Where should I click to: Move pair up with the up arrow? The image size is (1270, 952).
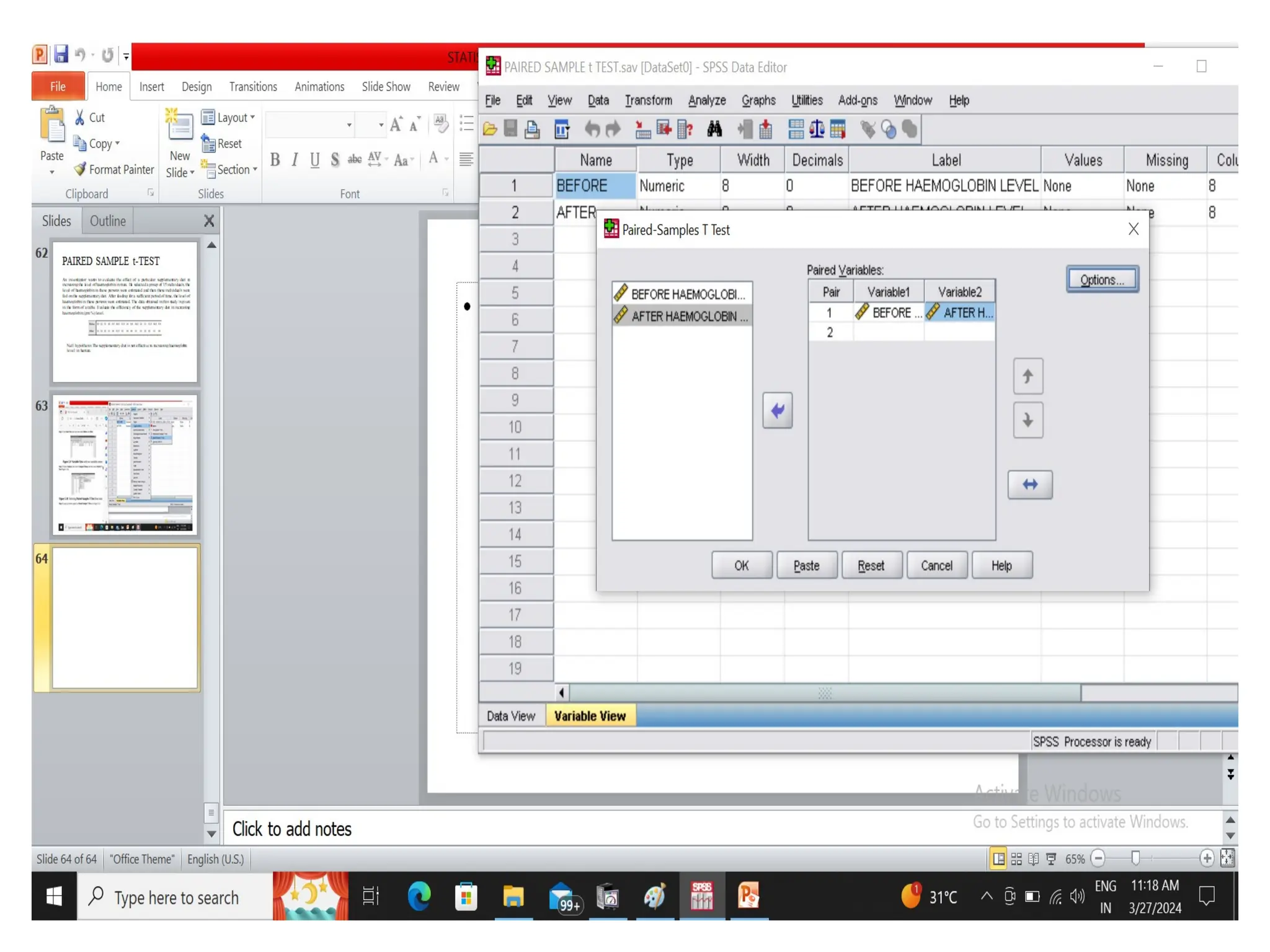click(1028, 376)
